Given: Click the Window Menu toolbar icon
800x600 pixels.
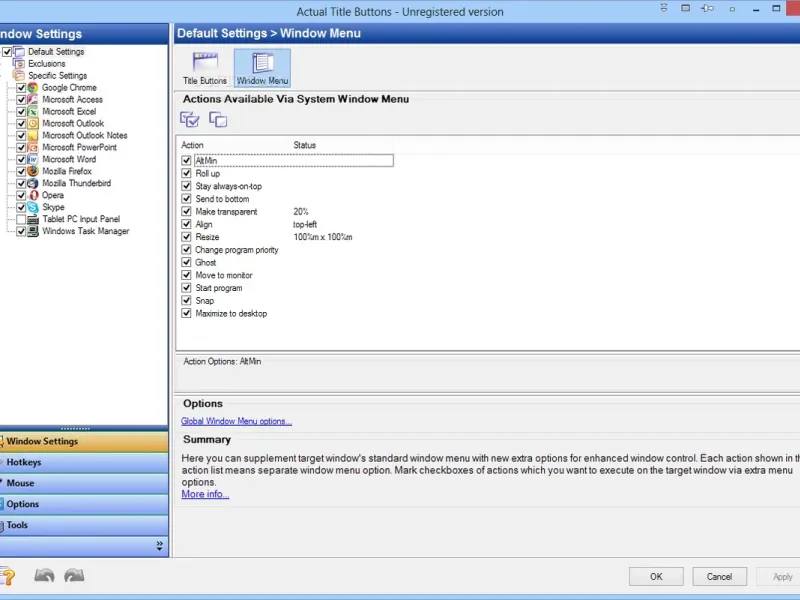Looking at the screenshot, I should (x=262, y=67).
